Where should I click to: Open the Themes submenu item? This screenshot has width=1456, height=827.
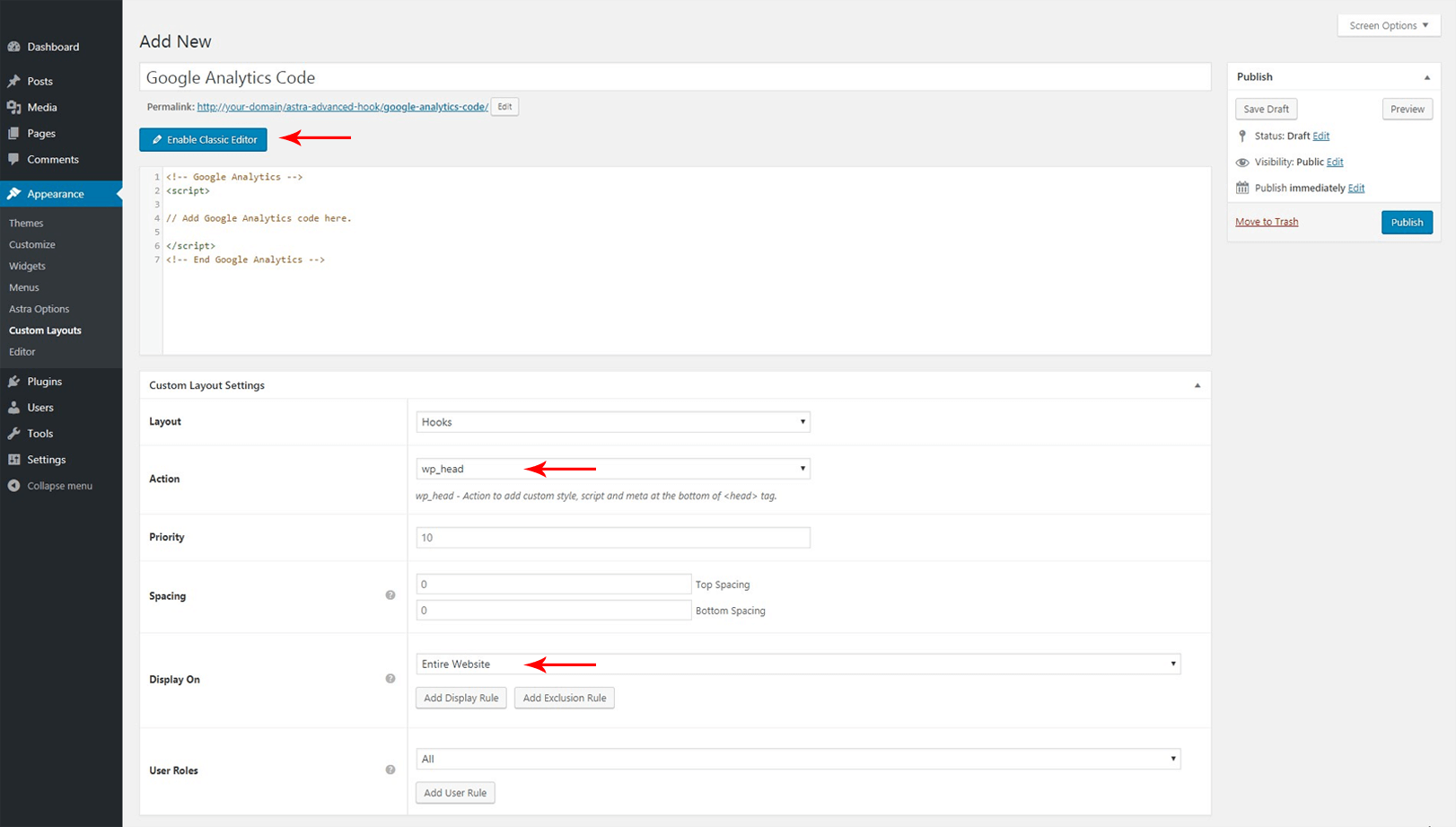point(26,223)
